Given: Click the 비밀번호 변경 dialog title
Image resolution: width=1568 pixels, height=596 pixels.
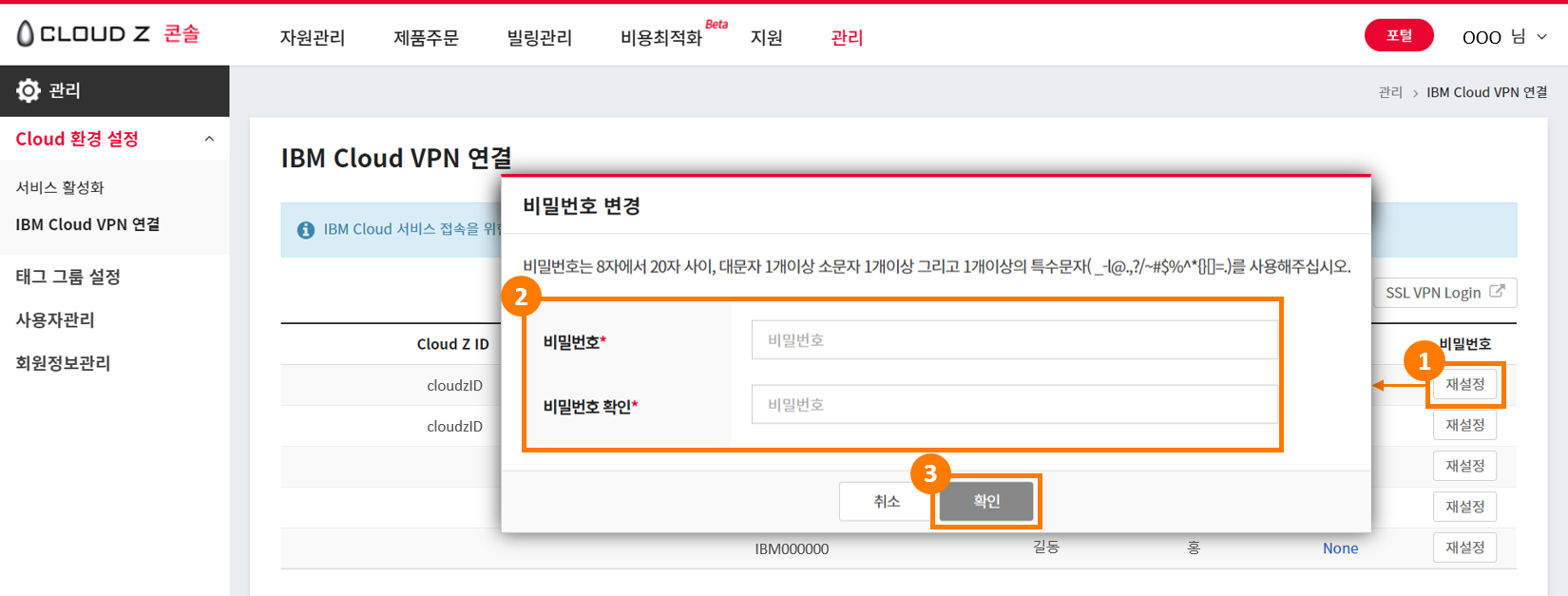Looking at the screenshot, I should tap(582, 206).
